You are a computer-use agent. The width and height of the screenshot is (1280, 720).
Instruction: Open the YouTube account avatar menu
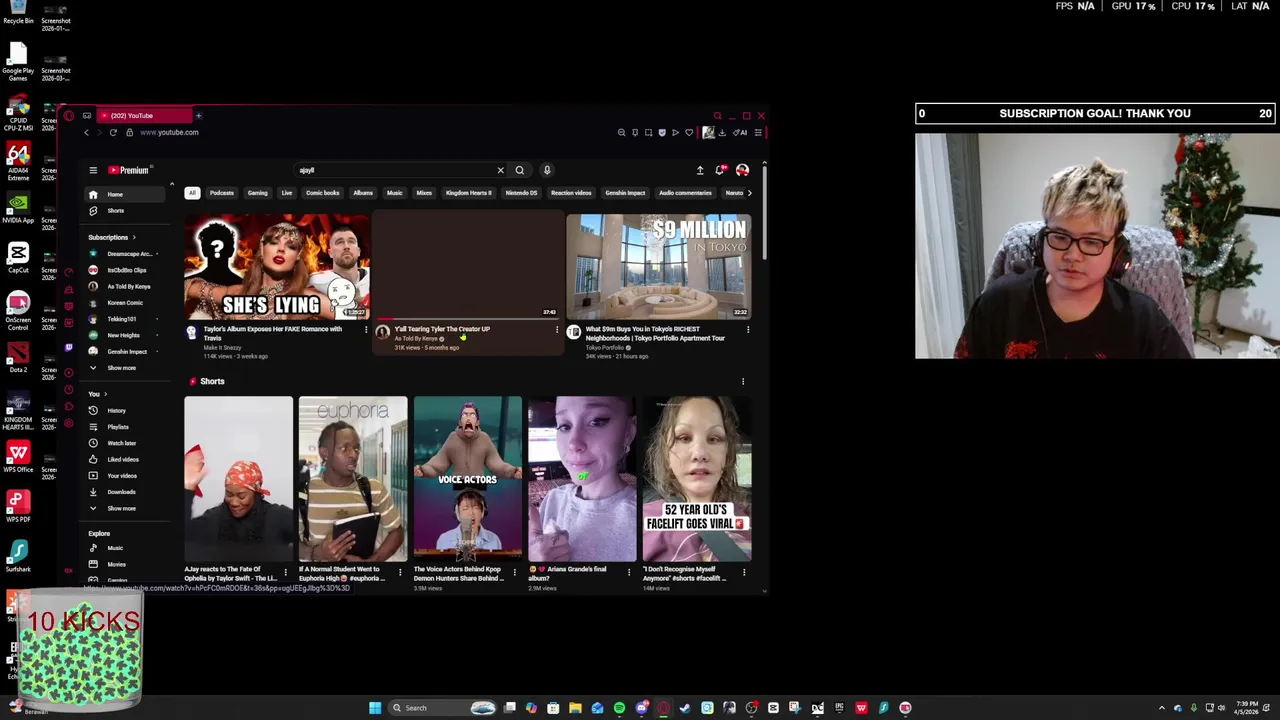[742, 170]
